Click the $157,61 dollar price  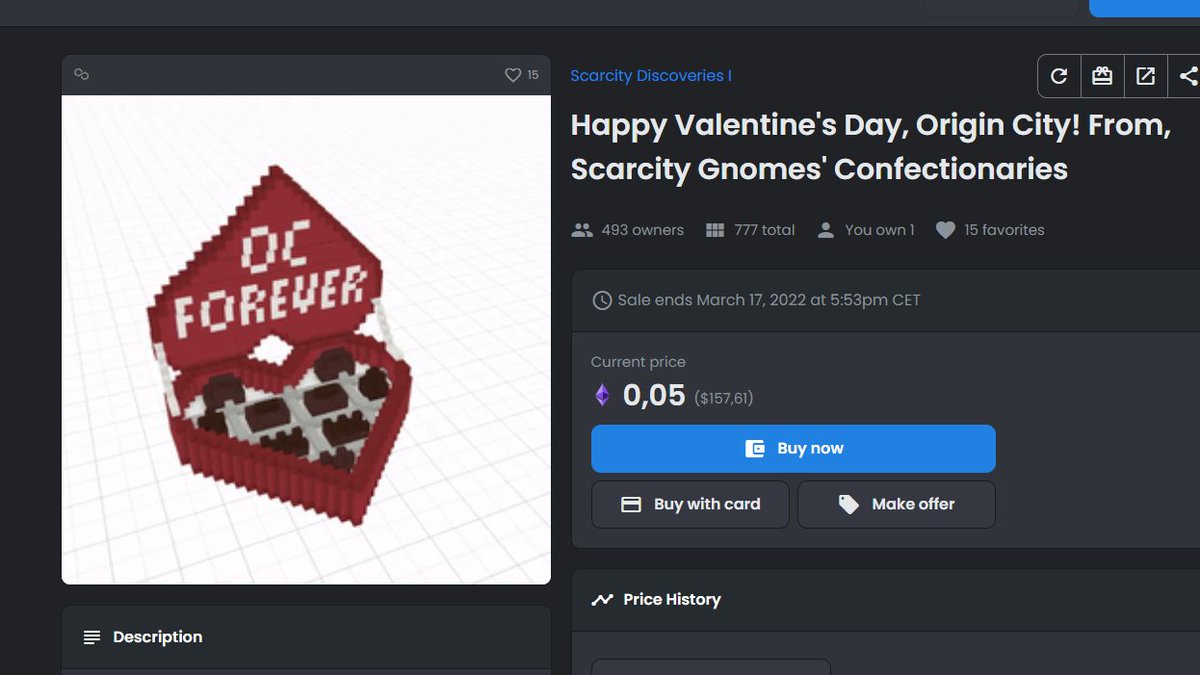[x=724, y=398]
